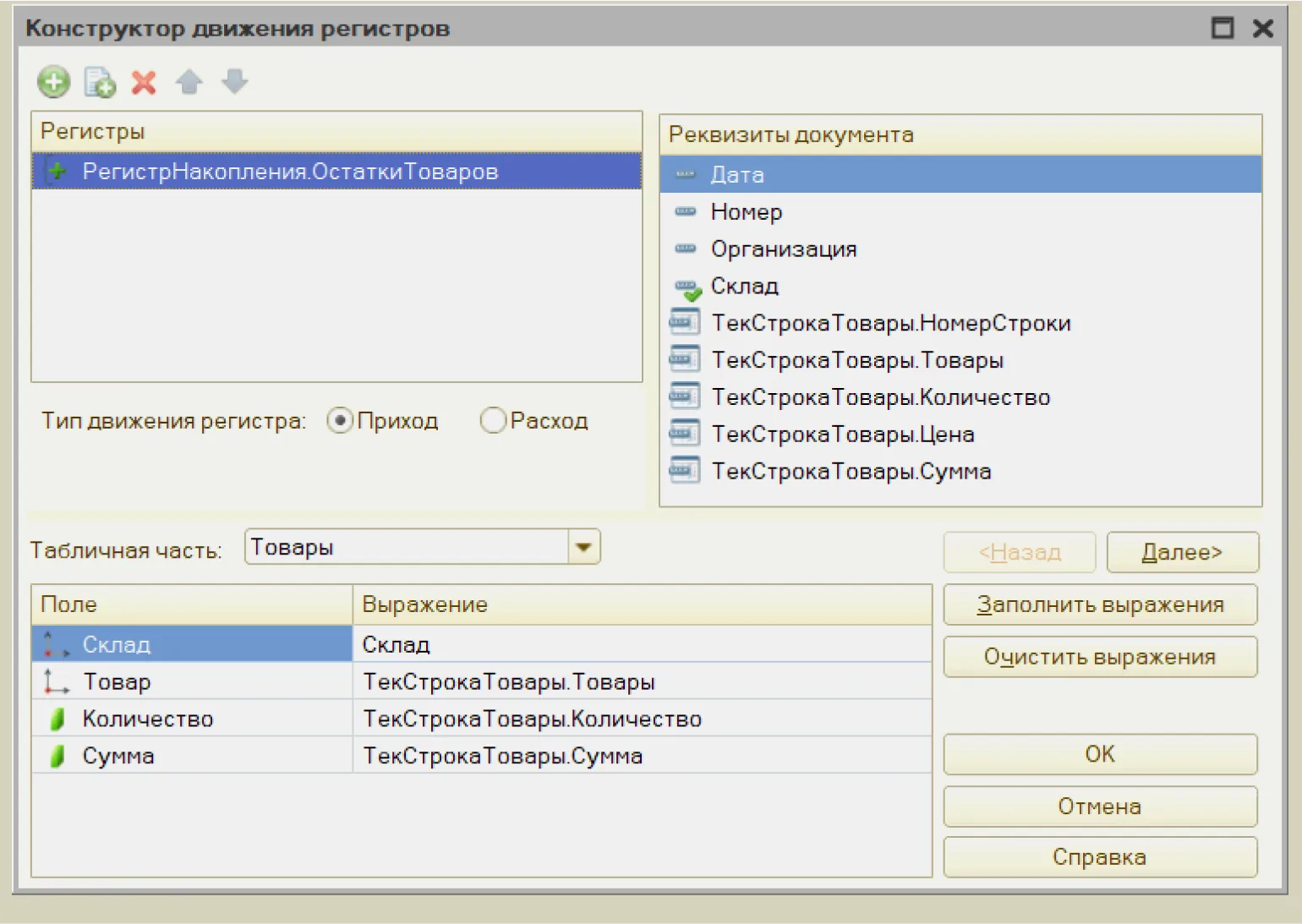Click the Склад attribute icon with checkmark
Image resolution: width=1302 pixels, height=924 pixels.
click(687, 287)
